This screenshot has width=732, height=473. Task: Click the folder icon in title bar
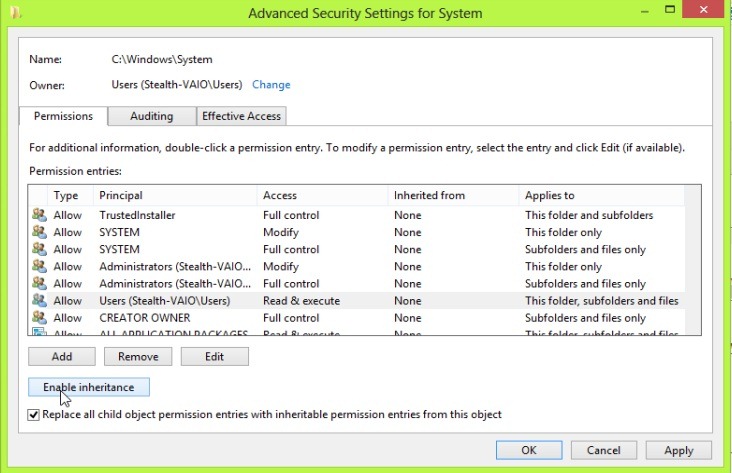pos(13,13)
